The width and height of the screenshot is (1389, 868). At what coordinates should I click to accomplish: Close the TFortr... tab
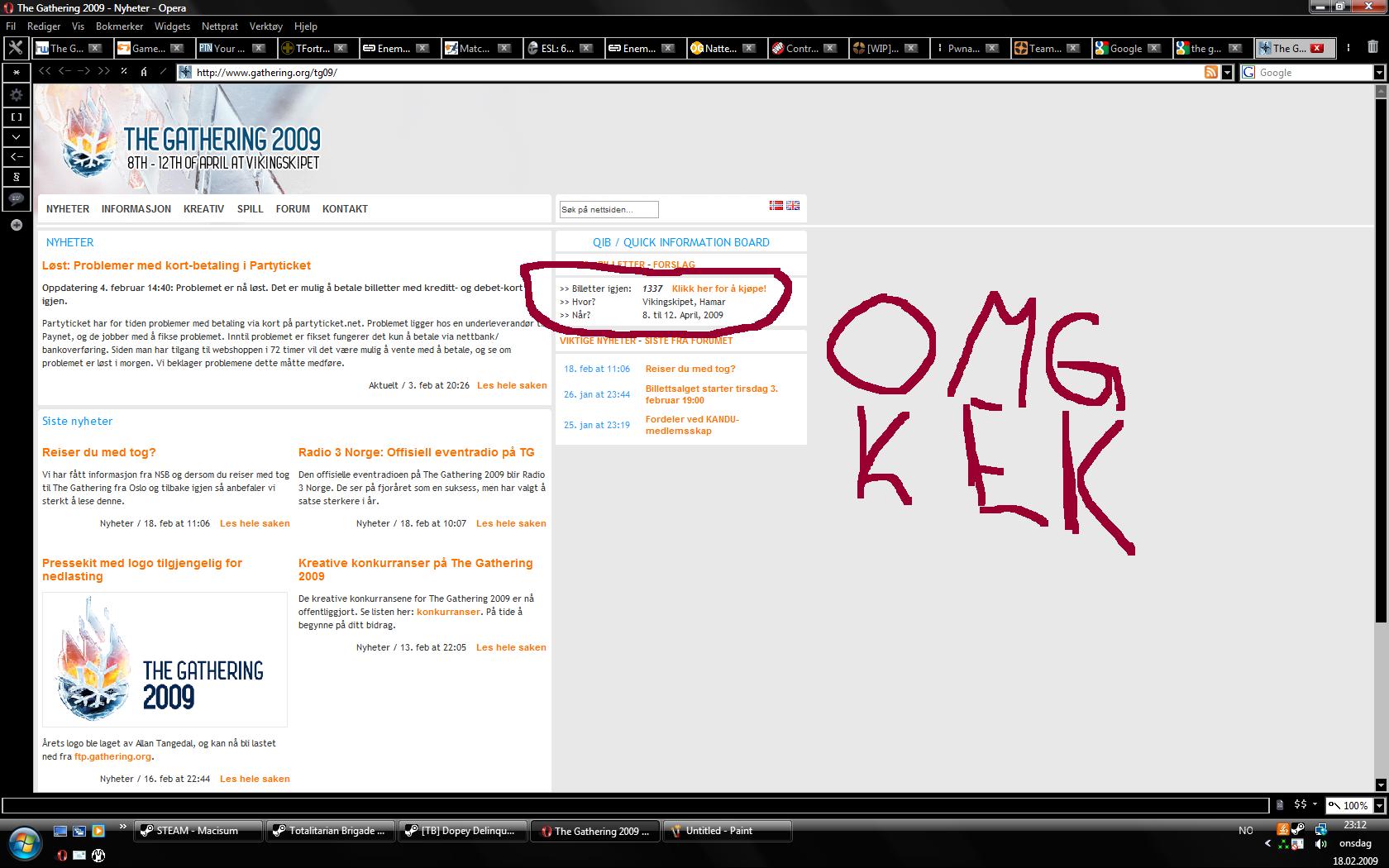pos(341,48)
